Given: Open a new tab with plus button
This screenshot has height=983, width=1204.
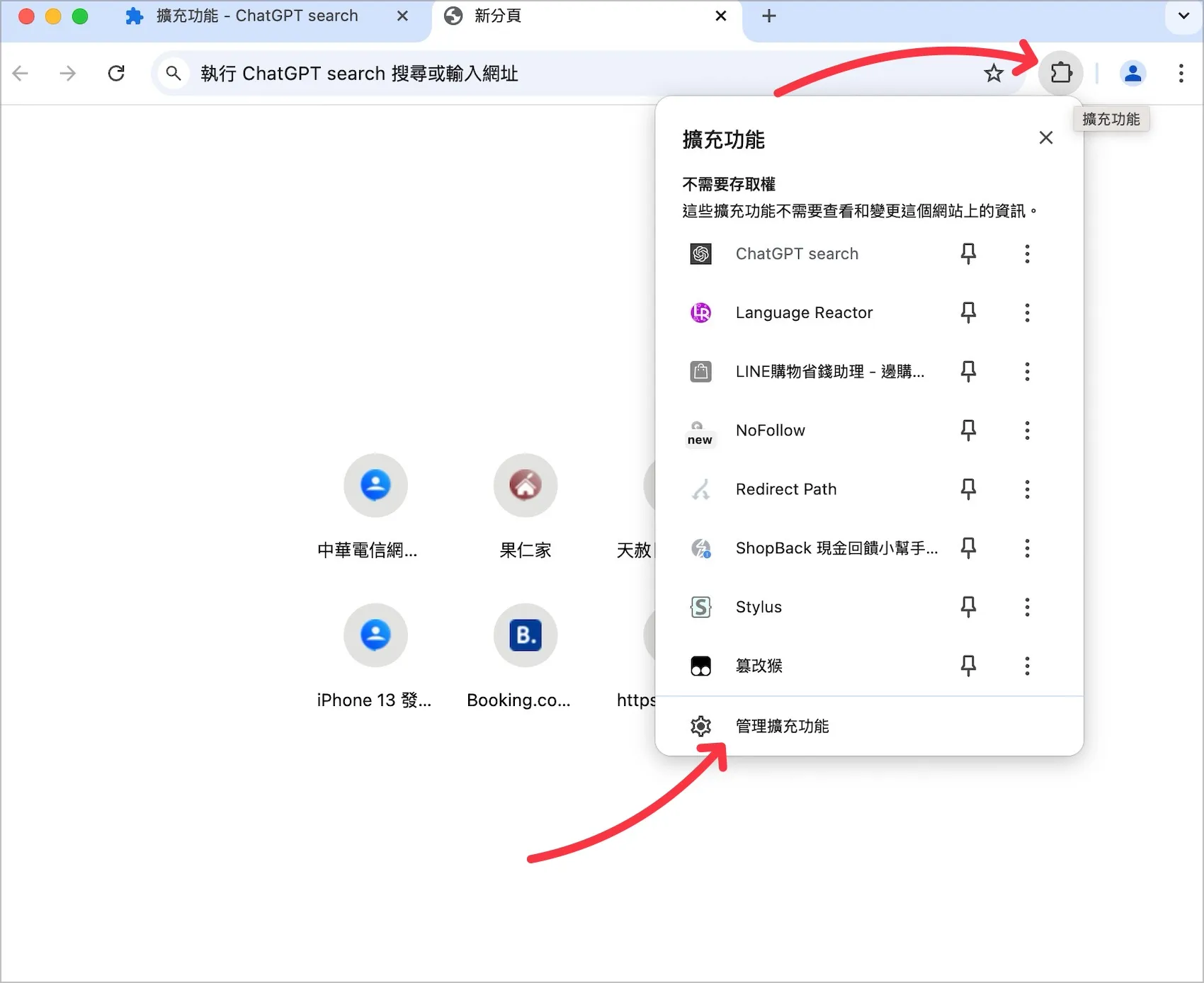Looking at the screenshot, I should click(769, 16).
